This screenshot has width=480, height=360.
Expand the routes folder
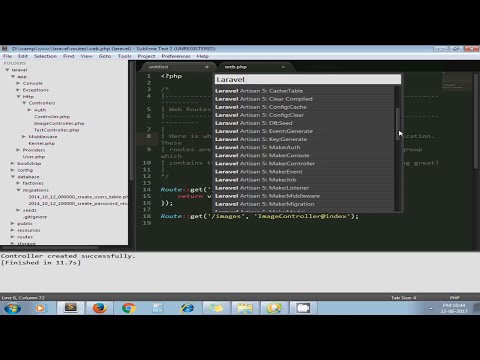click(x=13, y=237)
